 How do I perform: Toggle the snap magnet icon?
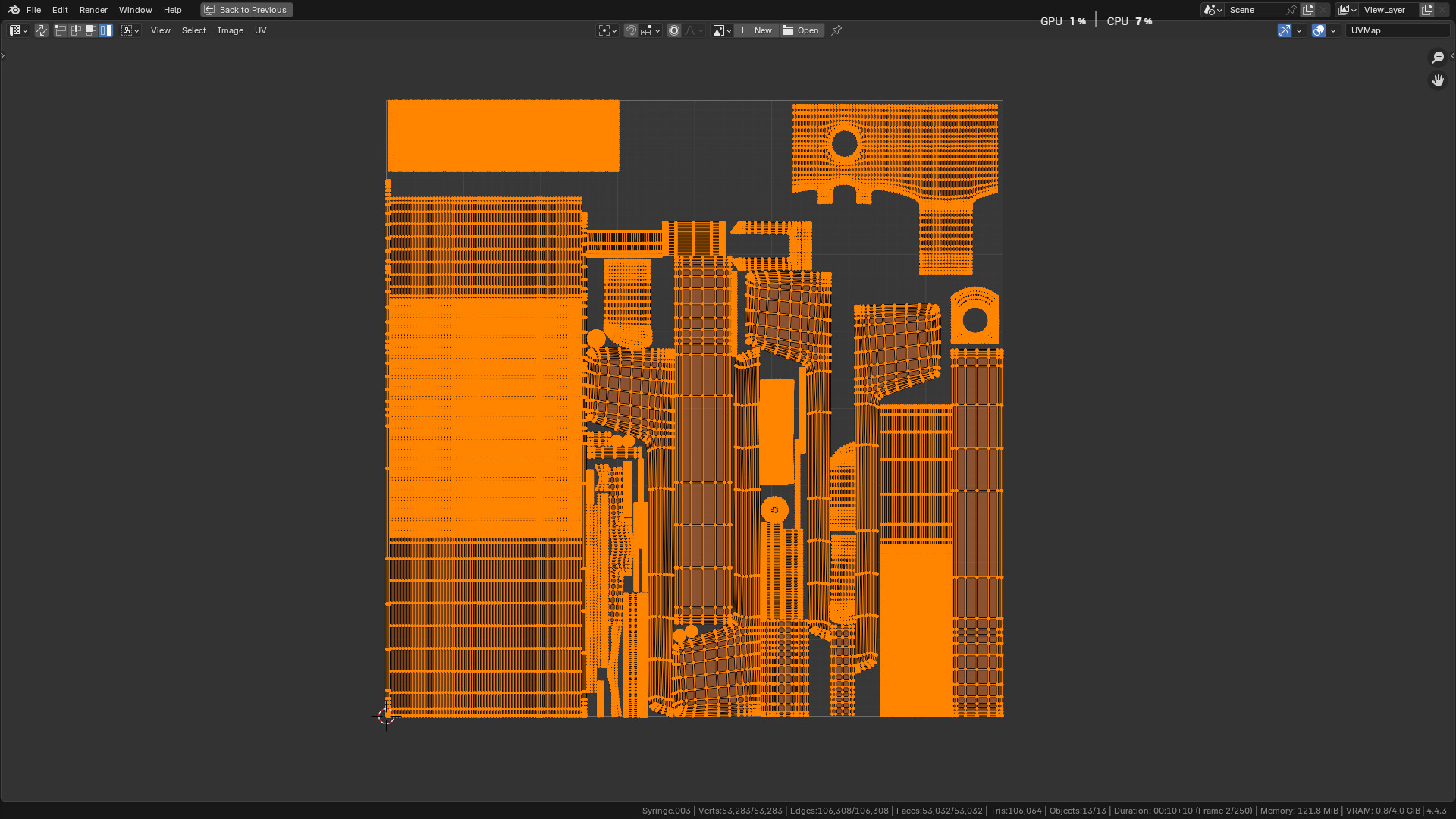click(x=630, y=30)
